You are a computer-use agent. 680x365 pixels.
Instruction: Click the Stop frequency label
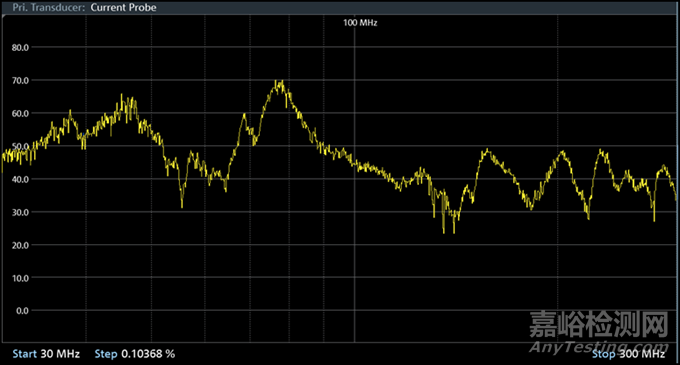click(x=604, y=354)
